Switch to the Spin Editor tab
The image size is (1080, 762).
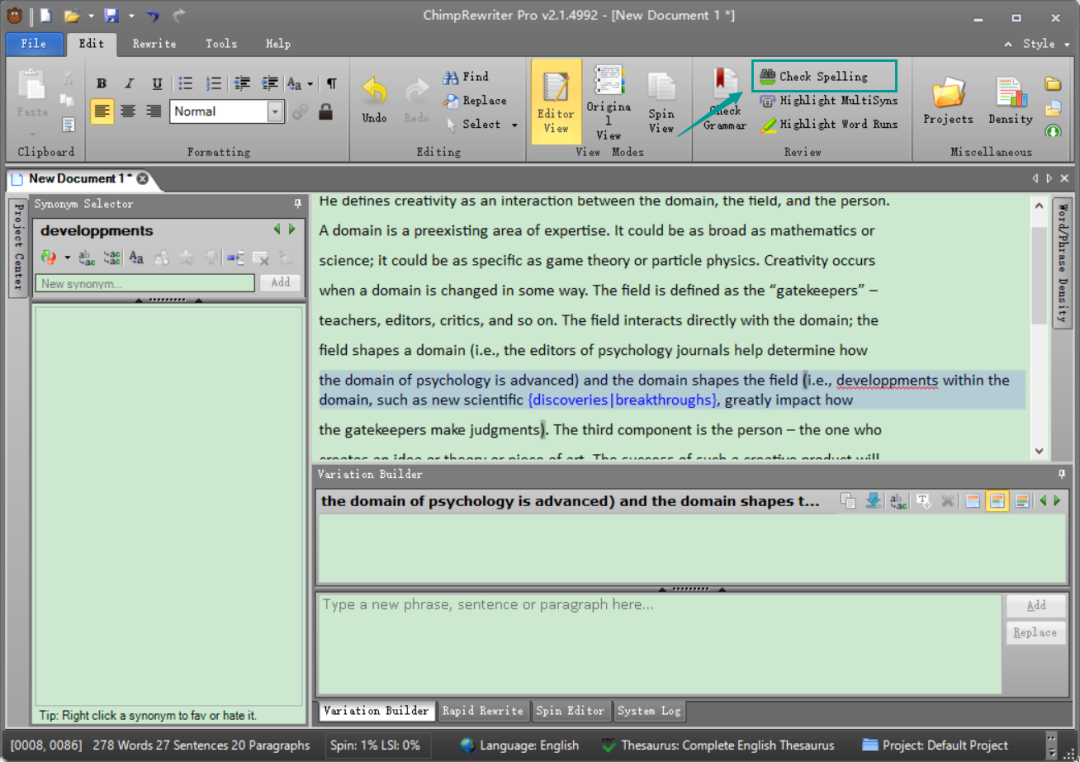(x=570, y=711)
